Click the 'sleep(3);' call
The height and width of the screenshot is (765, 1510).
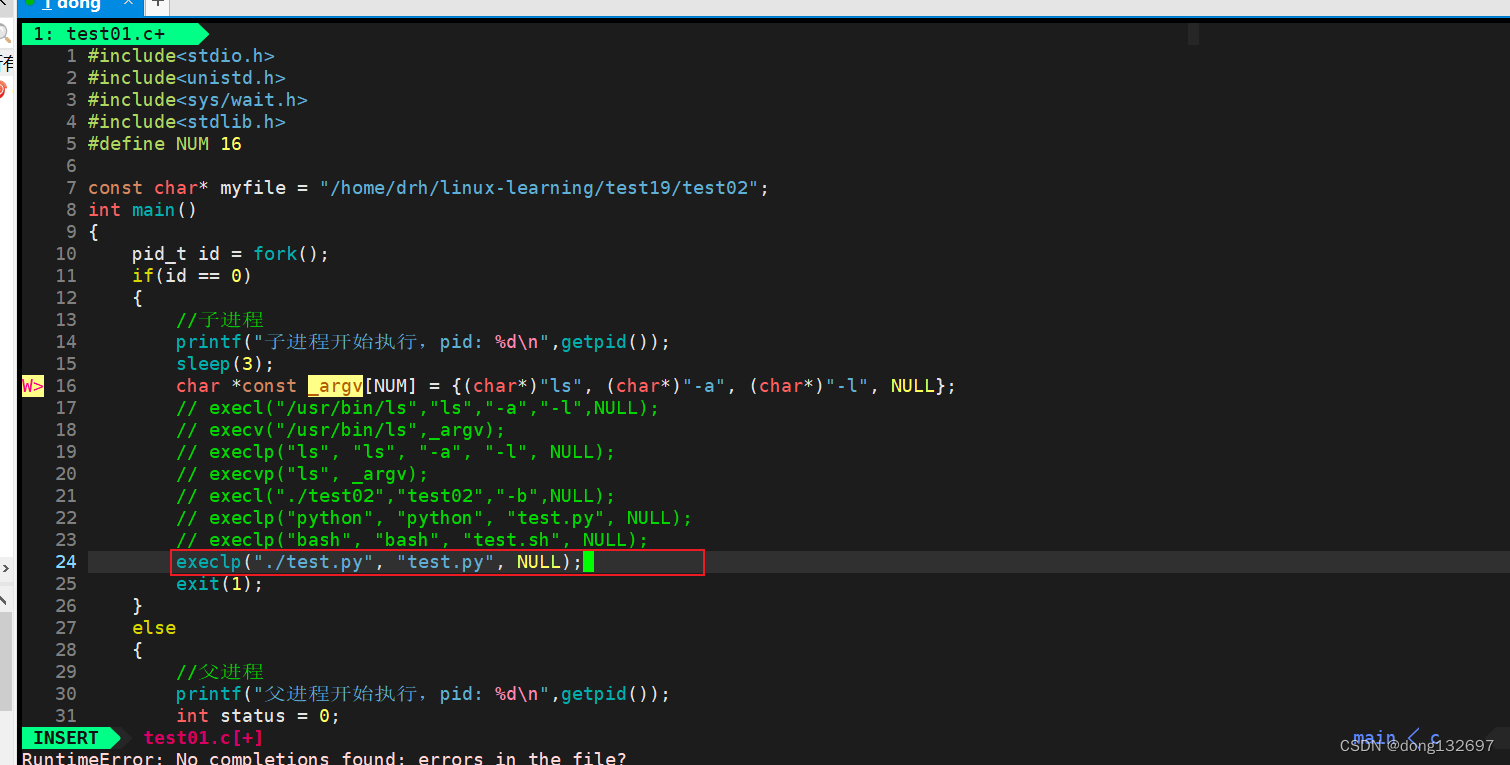tap(225, 364)
